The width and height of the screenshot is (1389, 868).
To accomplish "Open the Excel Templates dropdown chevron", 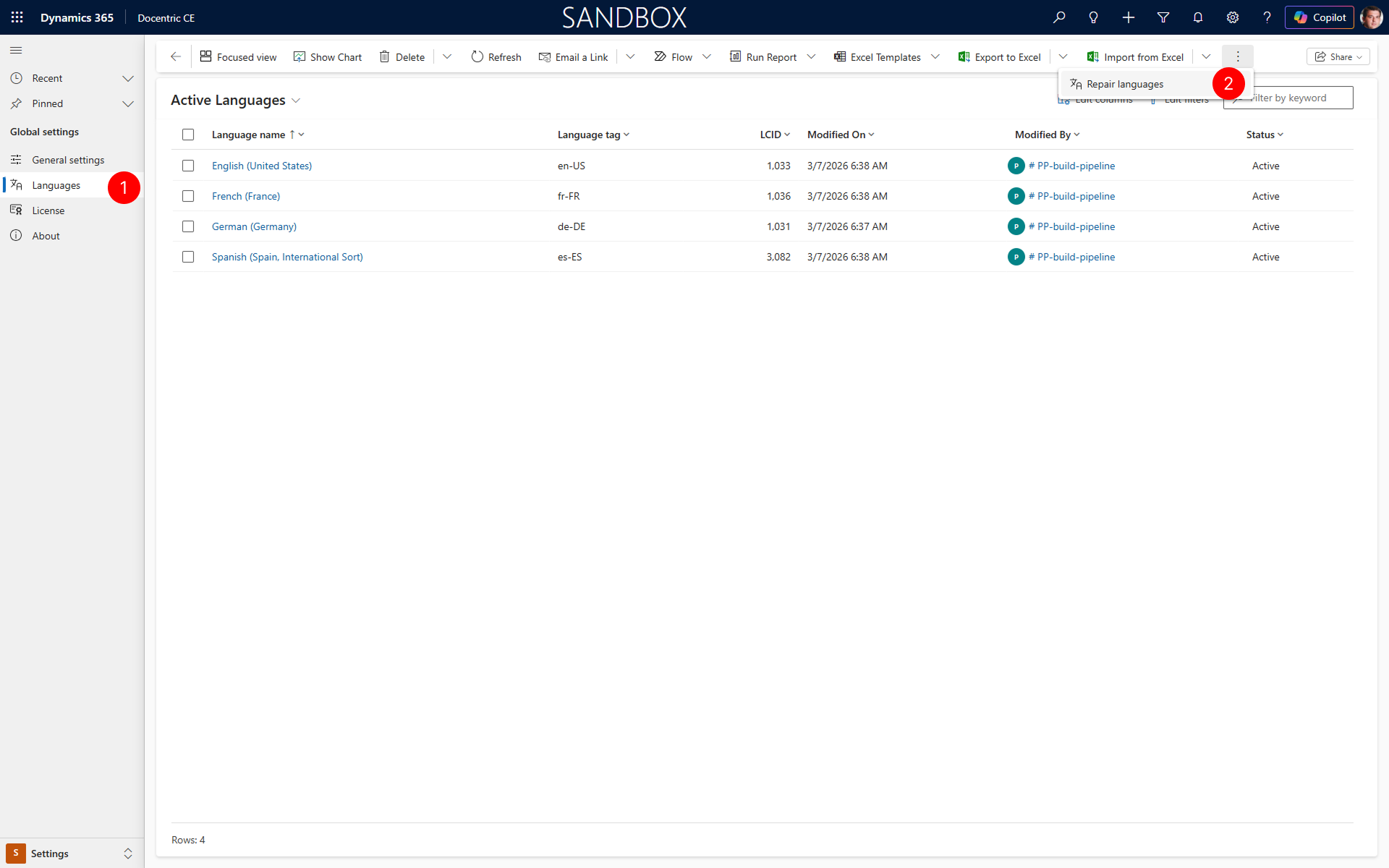I will (x=935, y=56).
